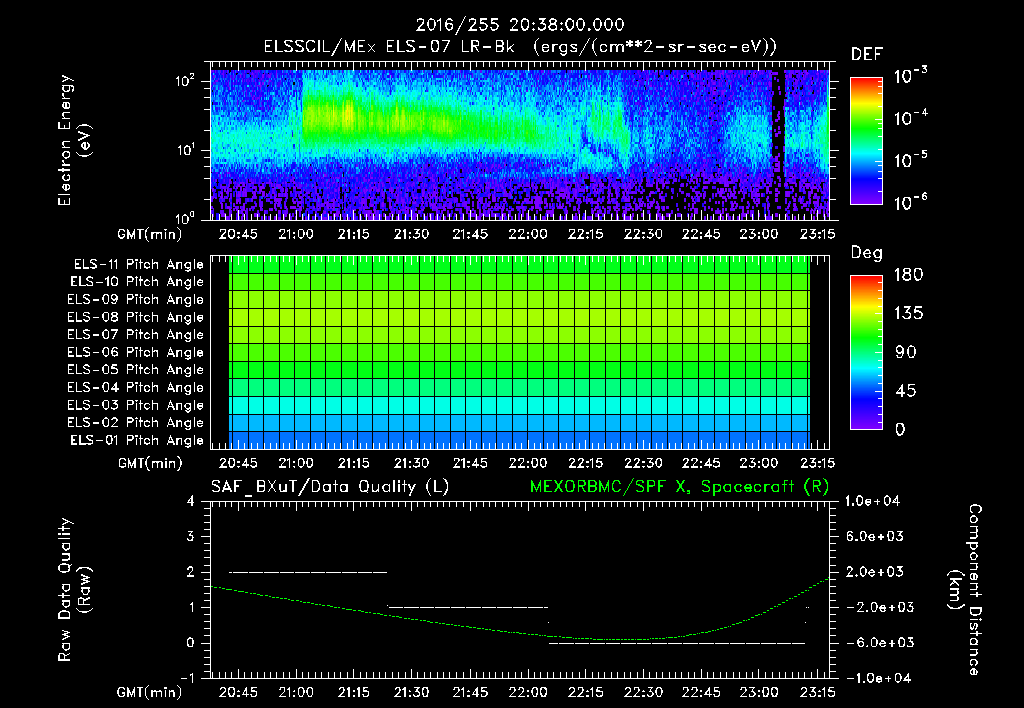The width and height of the screenshot is (1024, 708).
Task: Select the ELS-09 Pitch Angle row label
Action: 136,300
